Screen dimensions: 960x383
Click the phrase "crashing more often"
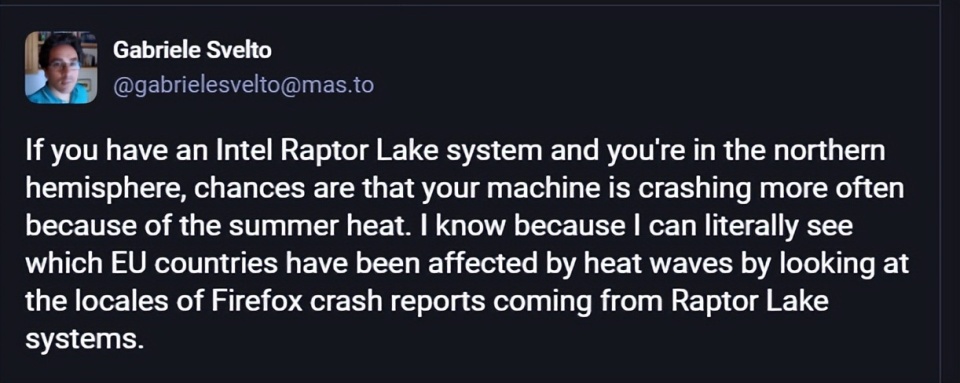770,189
